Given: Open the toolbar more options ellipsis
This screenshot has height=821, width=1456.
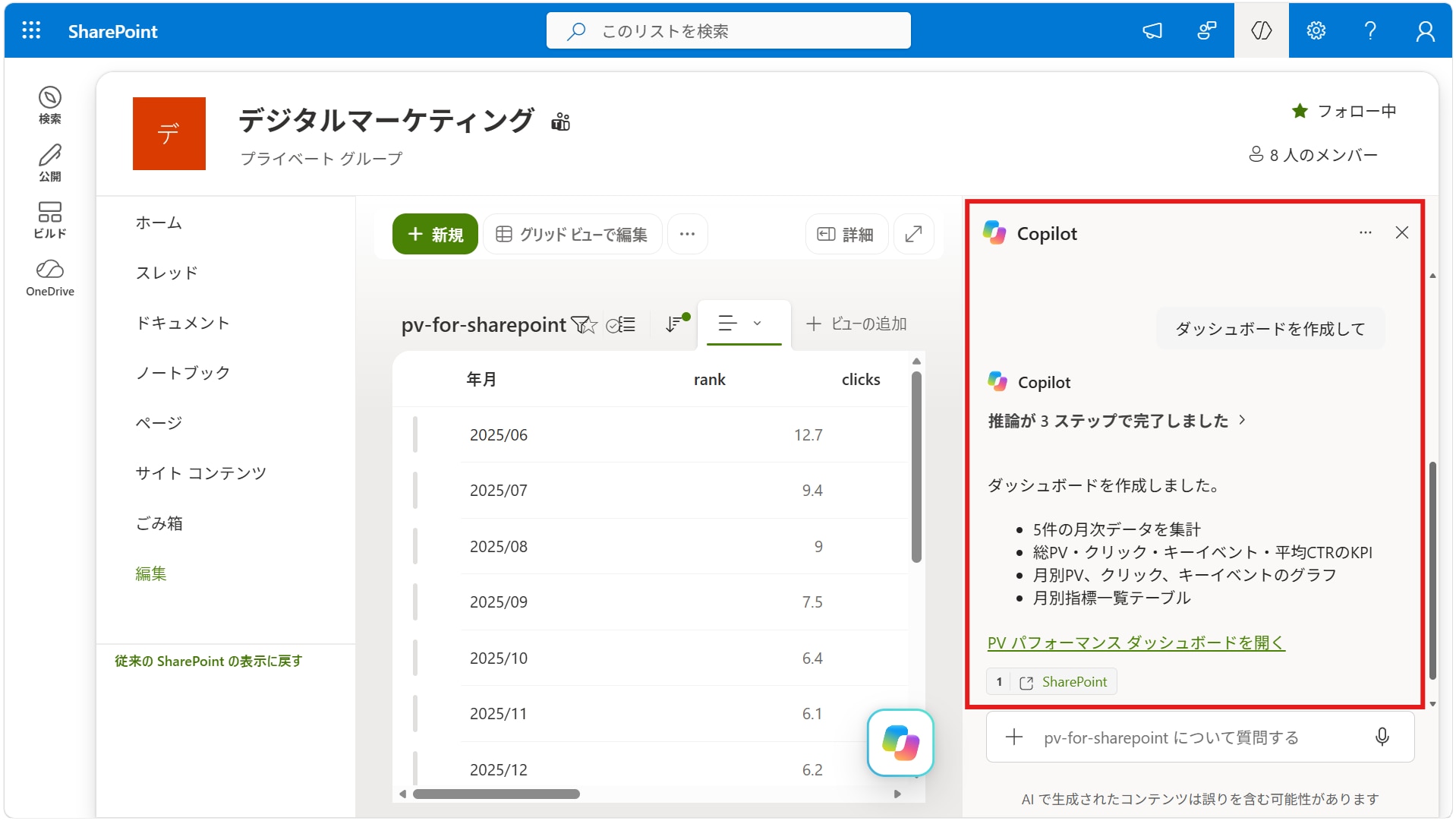Looking at the screenshot, I should (687, 234).
